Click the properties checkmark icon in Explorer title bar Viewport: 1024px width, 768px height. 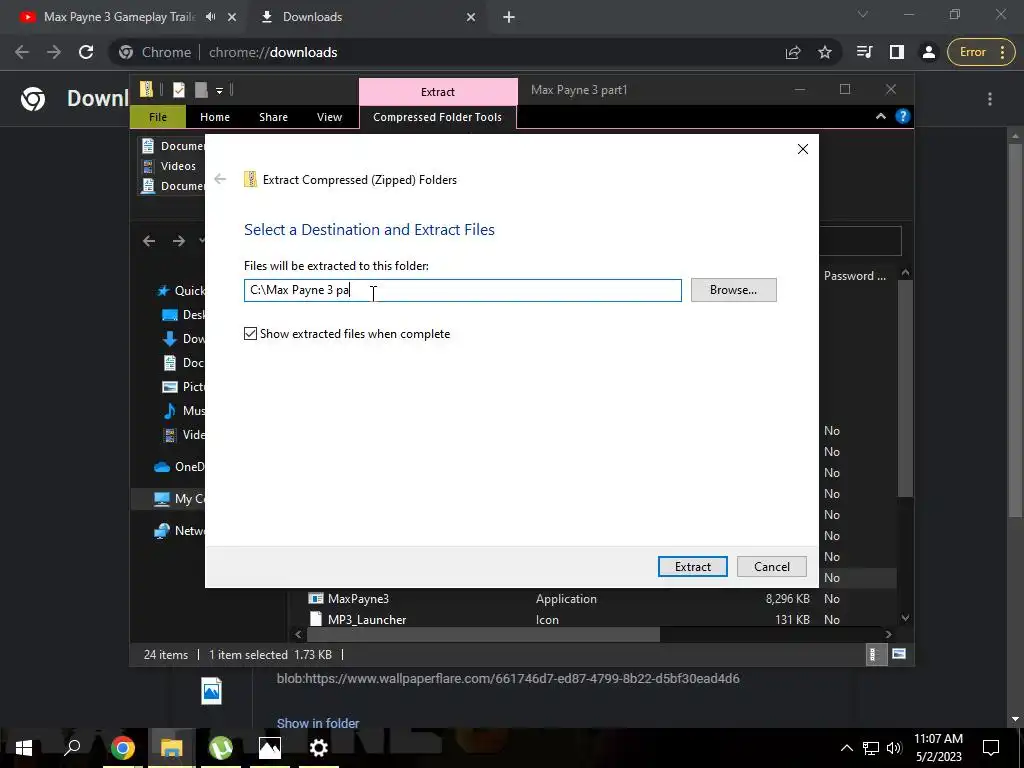pyautogui.click(x=179, y=89)
